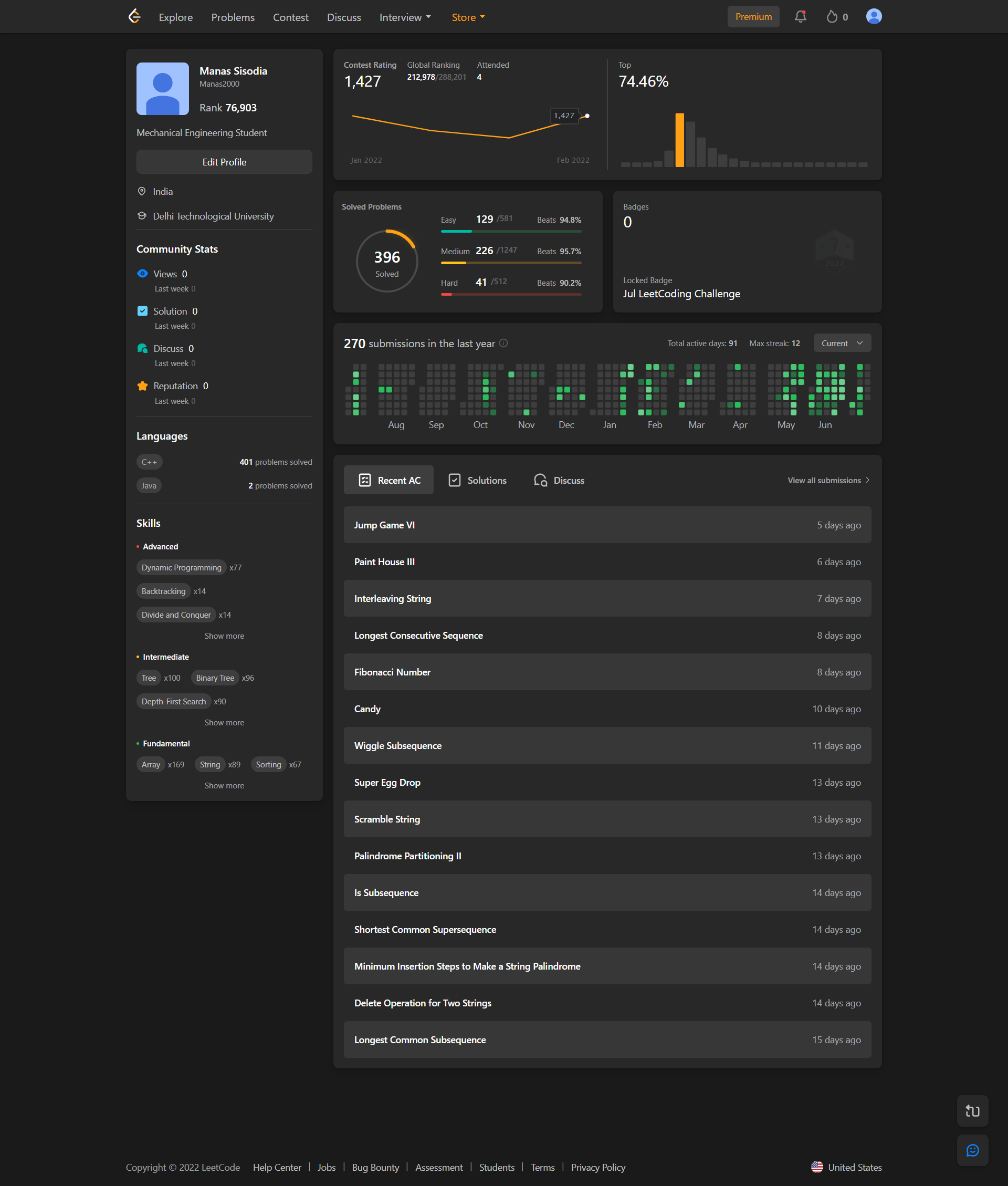This screenshot has height=1186, width=1008.
Task: Click the Dynamic Programming skill tag
Action: click(181, 568)
